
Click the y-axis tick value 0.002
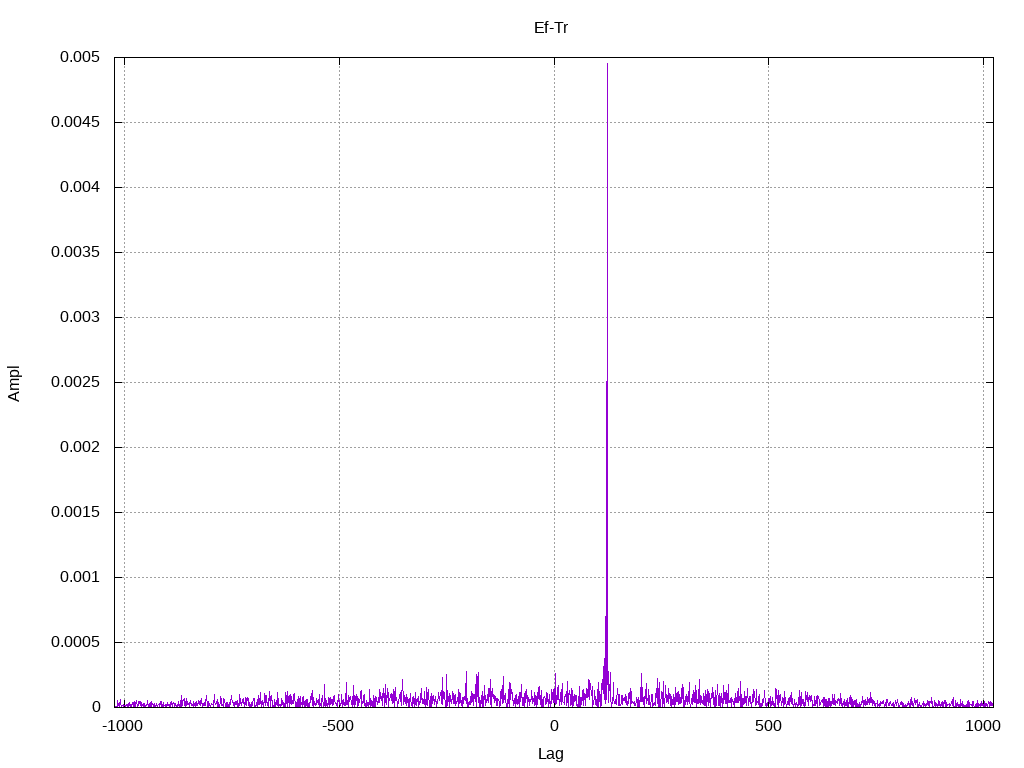[80, 447]
